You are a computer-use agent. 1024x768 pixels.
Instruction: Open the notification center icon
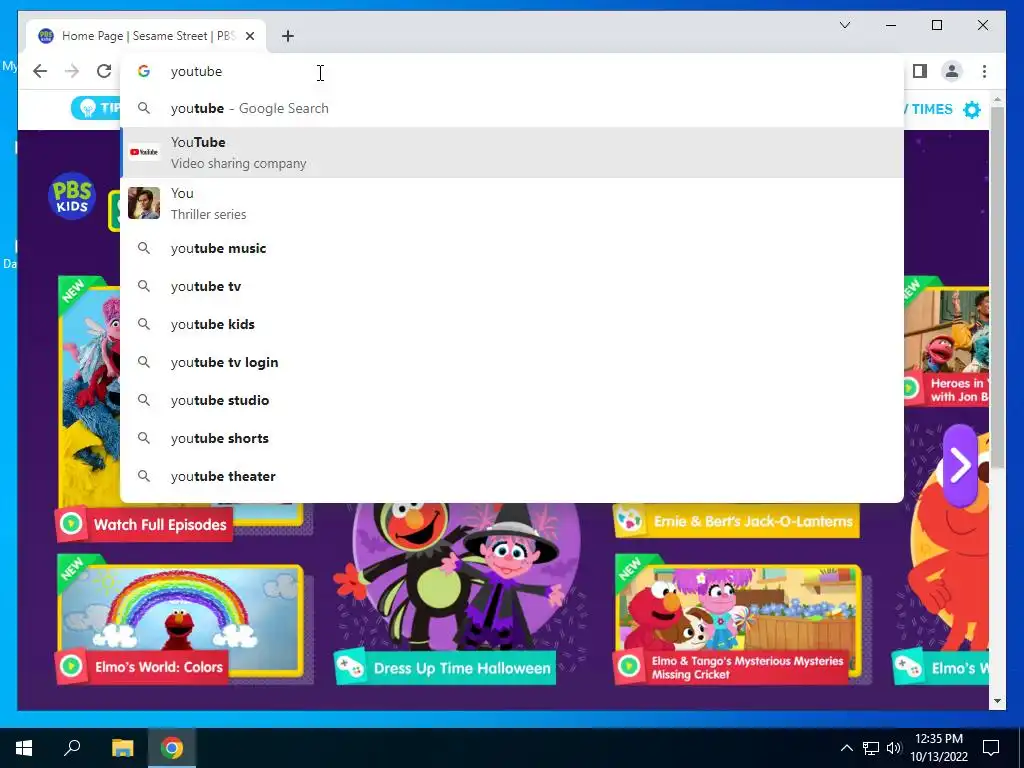point(991,748)
